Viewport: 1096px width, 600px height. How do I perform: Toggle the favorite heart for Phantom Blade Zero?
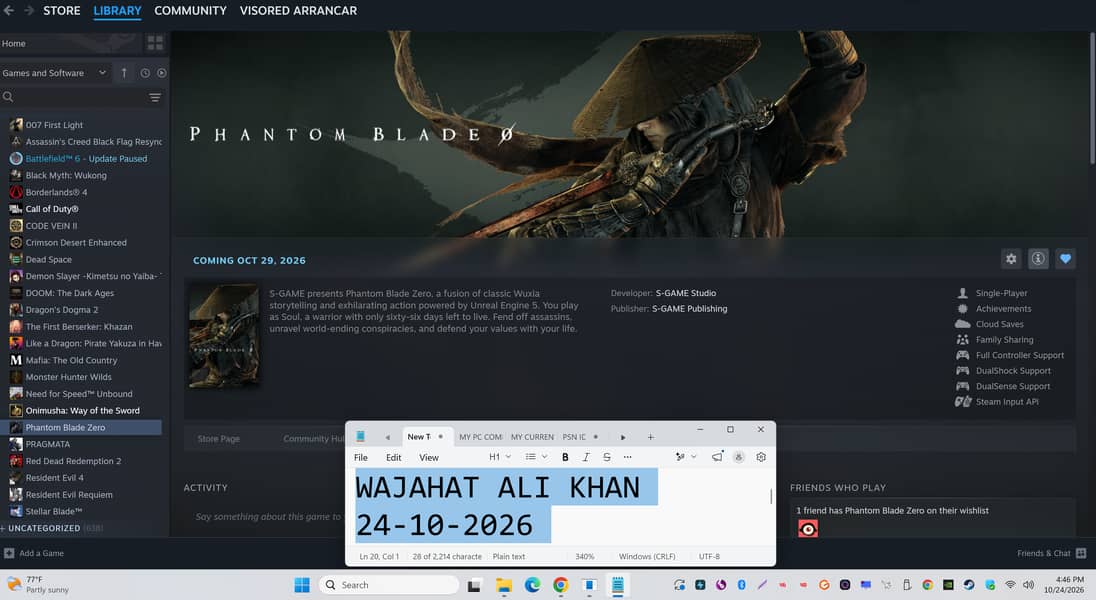point(1065,259)
